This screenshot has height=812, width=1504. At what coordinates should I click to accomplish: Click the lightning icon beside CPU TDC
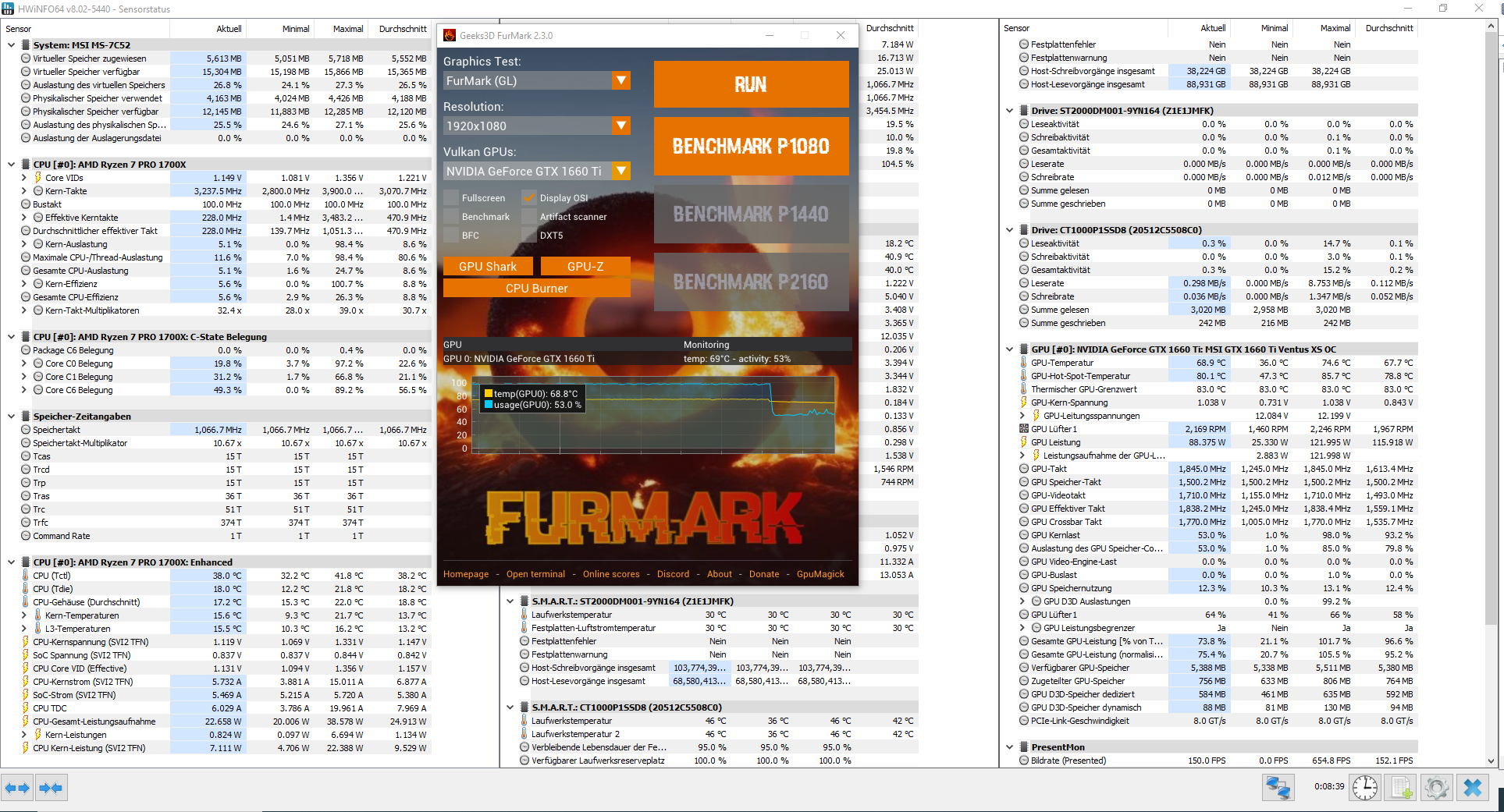(26, 708)
